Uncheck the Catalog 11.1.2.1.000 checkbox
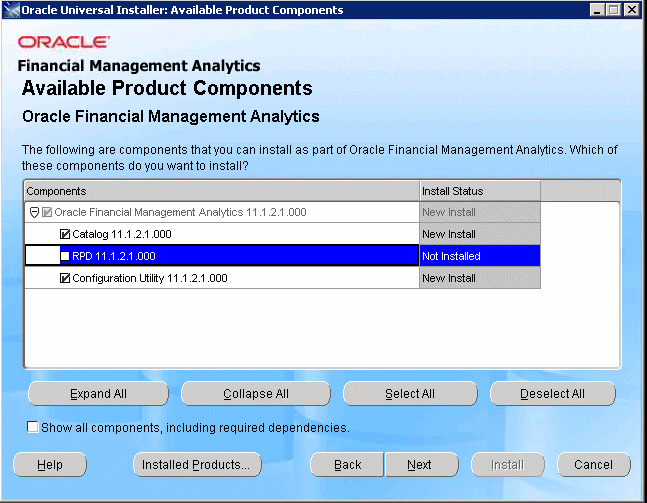The width and height of the screenshot is (647, 503). tap(65, 234)
